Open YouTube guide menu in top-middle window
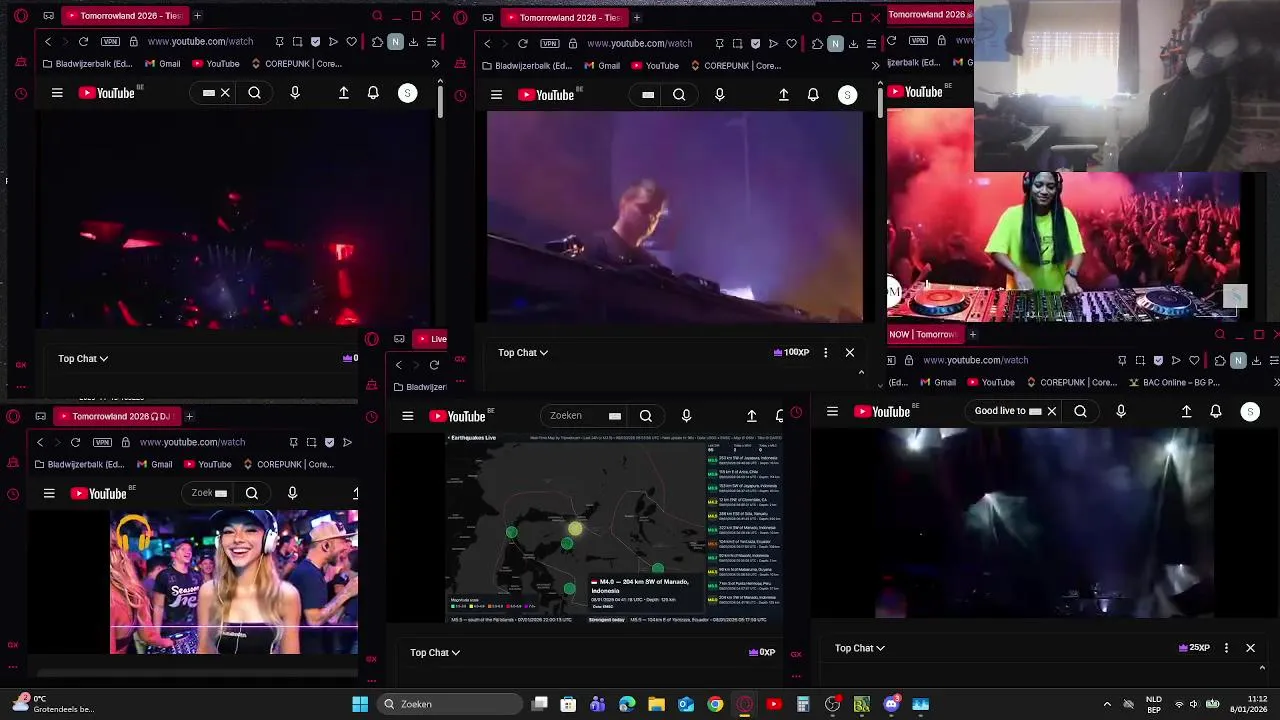Screen dimensions: 1280x720 [496, 95]
